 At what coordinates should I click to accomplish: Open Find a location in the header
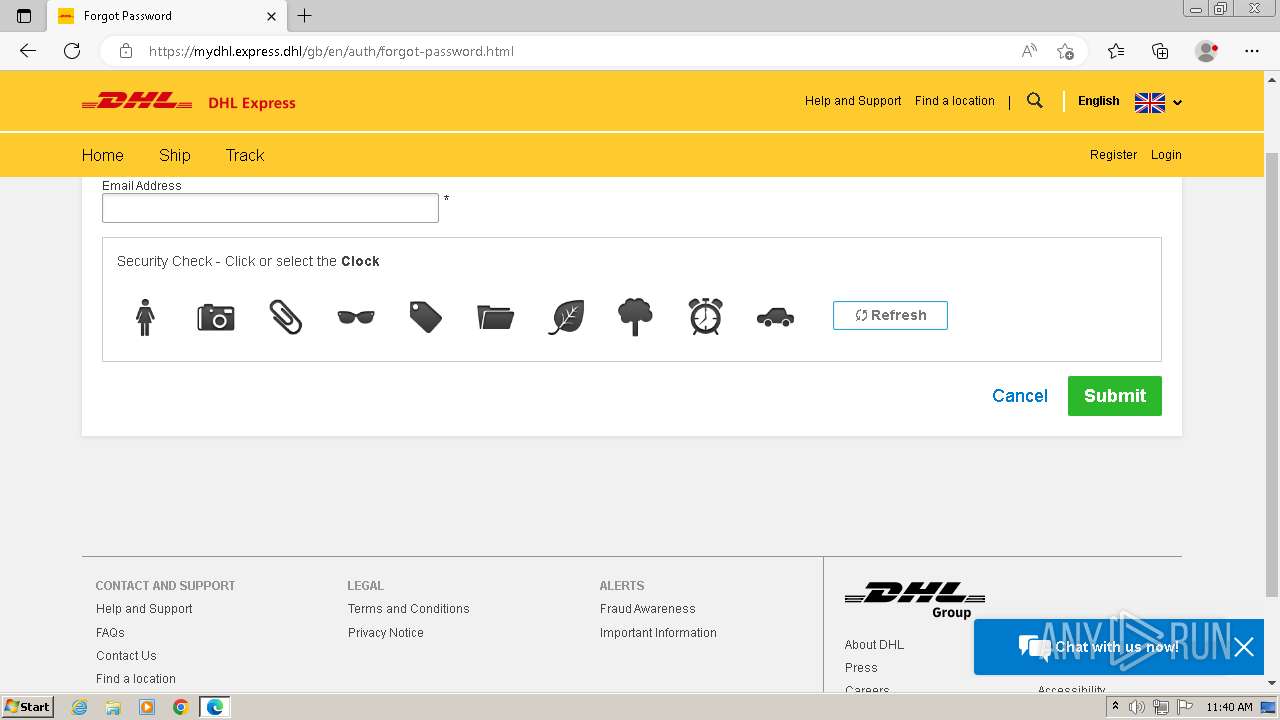click(955, 101)
